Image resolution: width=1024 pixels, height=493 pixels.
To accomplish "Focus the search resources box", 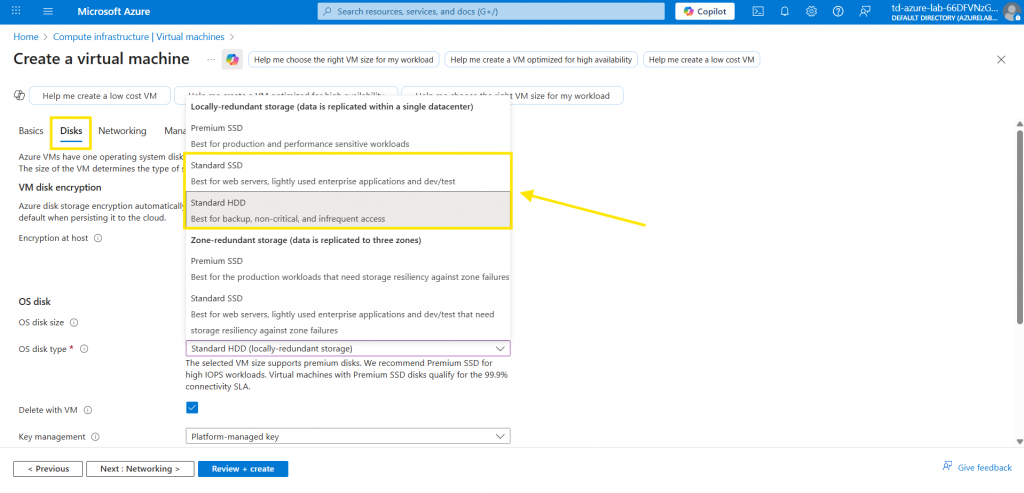I will click(490, 11).
